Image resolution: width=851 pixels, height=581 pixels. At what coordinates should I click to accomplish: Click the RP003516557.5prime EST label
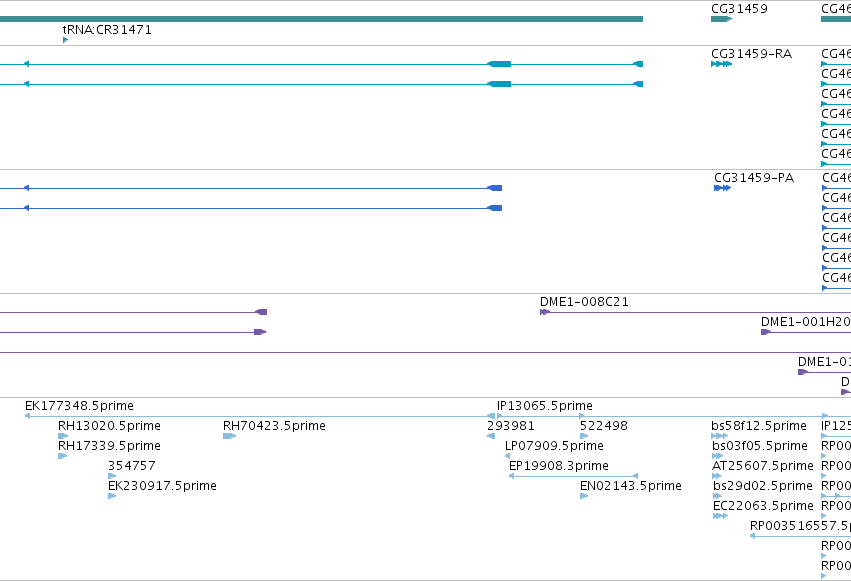click(800, 526)
